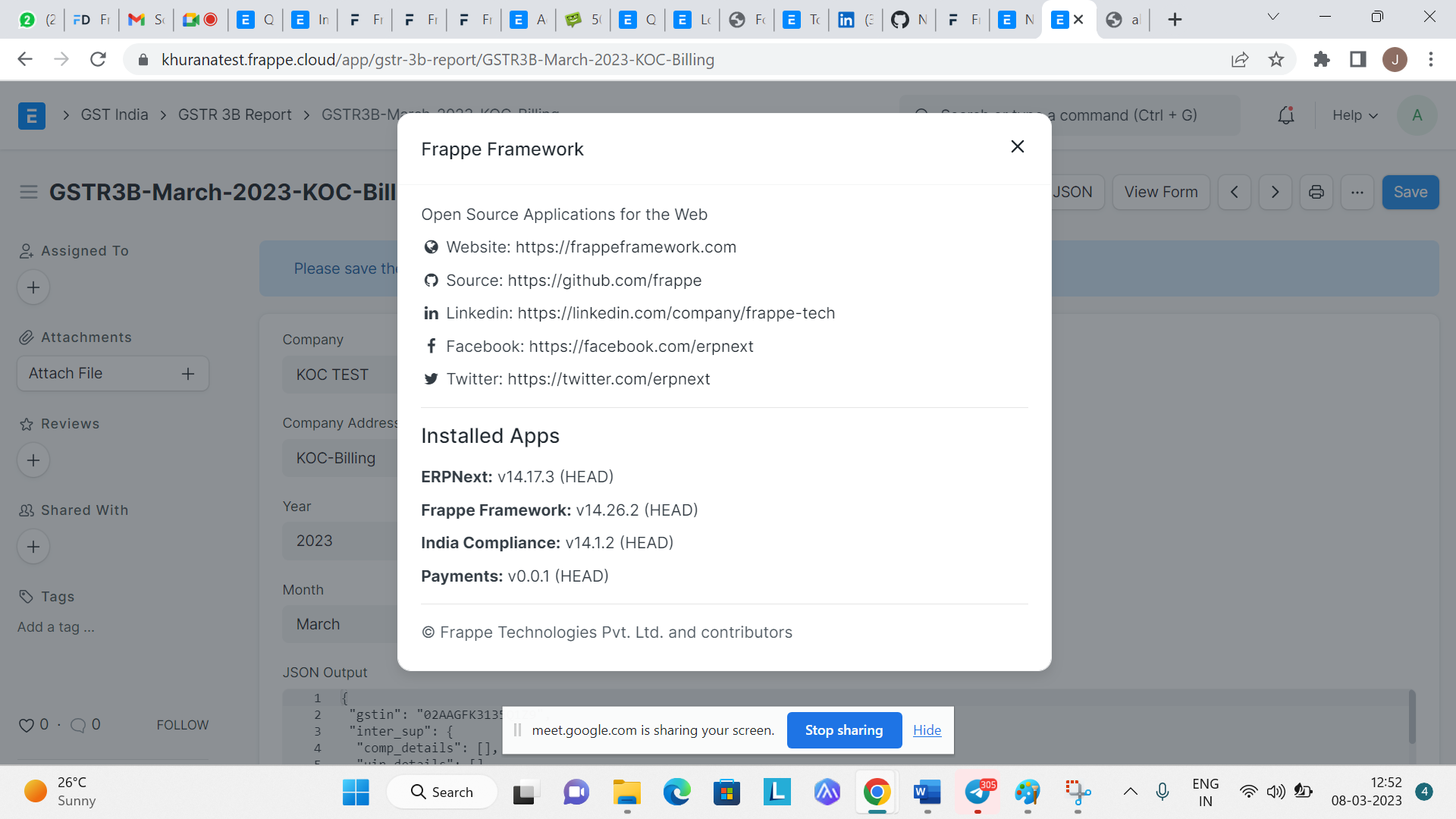Click the notifications bell icon
1456x819 pixels.
point(1285,115)
